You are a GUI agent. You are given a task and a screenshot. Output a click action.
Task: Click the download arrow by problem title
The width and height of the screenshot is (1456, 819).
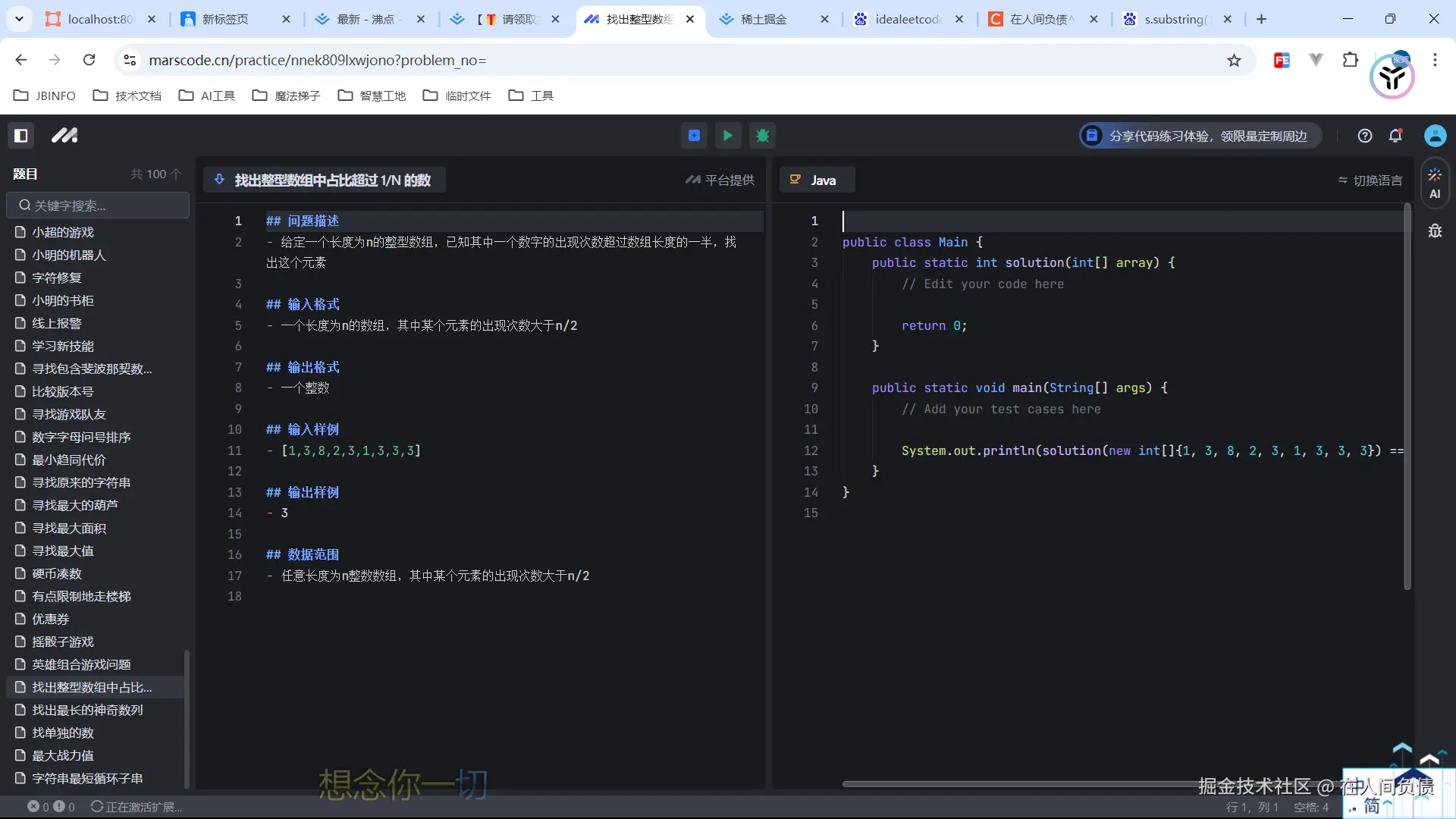pyautogui.click(x=219, y=180)
